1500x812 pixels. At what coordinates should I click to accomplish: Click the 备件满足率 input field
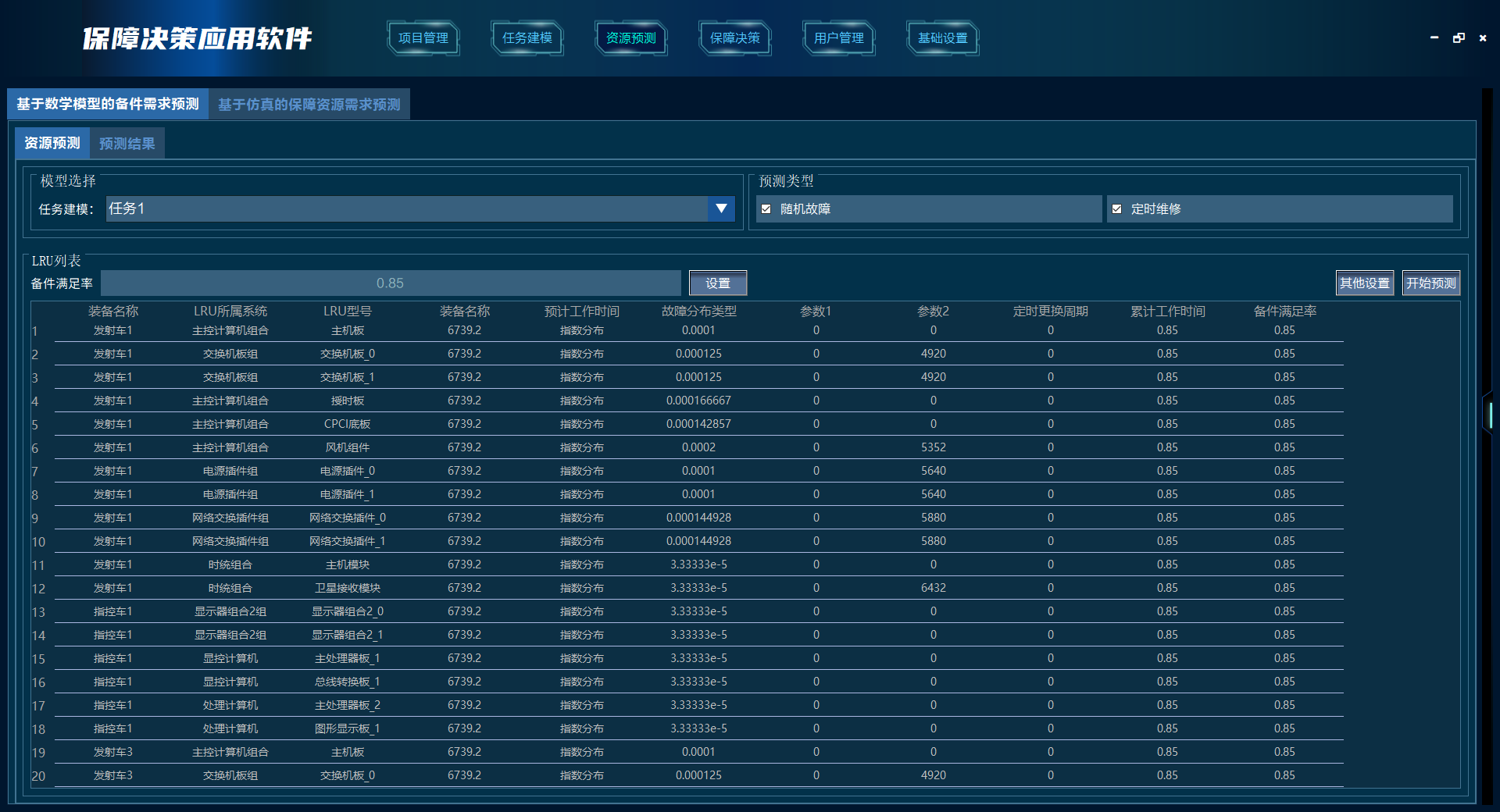(x=391, y=283)
